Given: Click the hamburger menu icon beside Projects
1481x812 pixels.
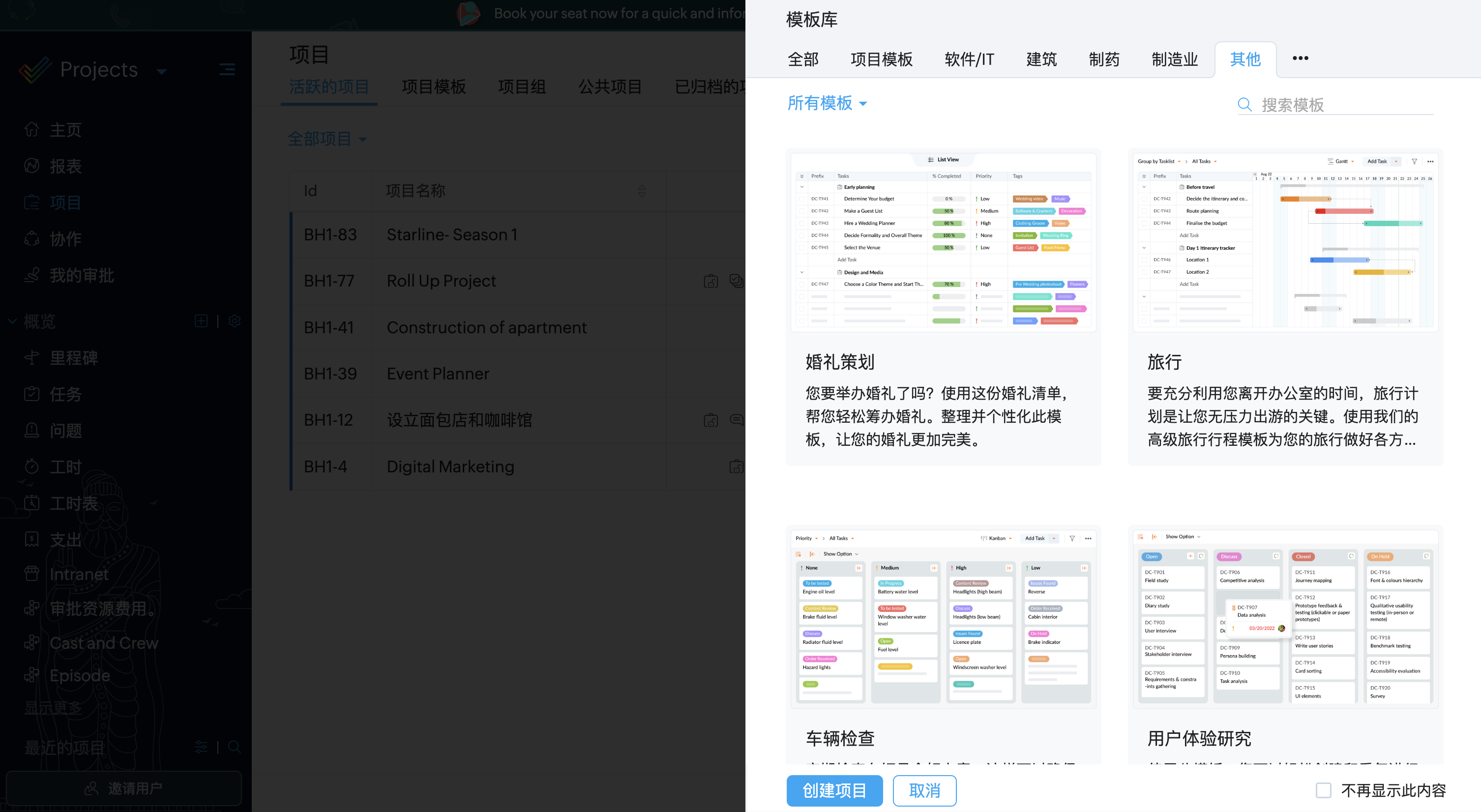Looking at the screenshot, I should 227,70.
